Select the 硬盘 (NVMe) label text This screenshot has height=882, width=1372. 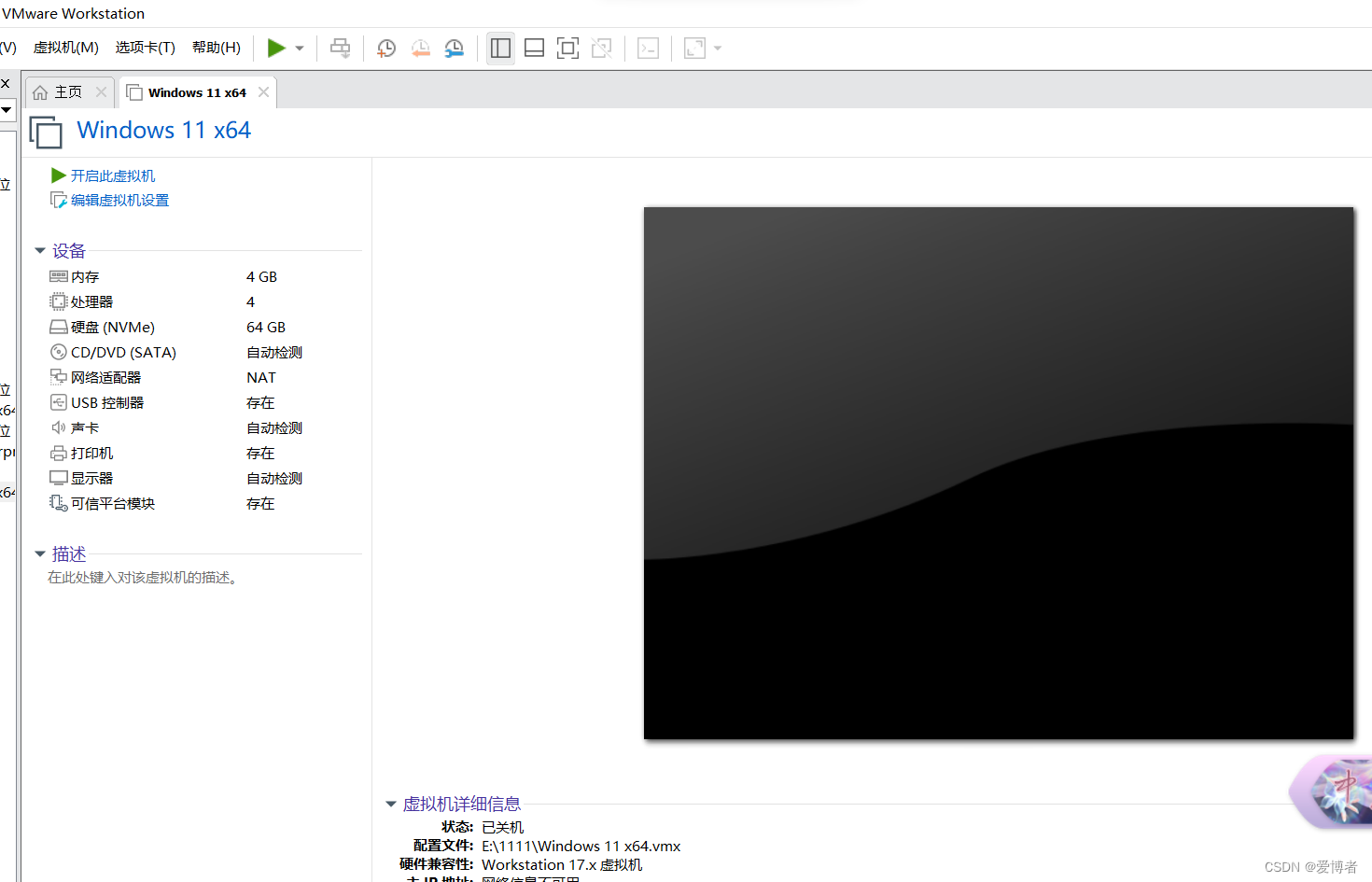click(x=113, y=328)
